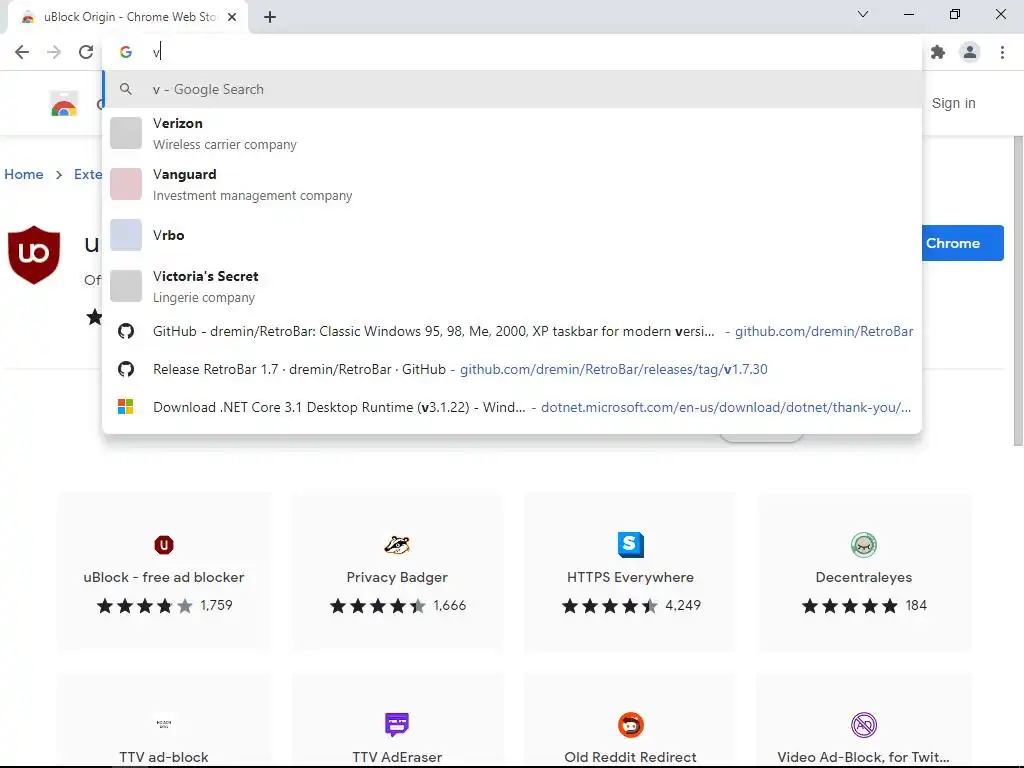The height and width of the screenshot is (768, 1024).
Task: Select the 'v - Google Search' suggestion
Action: click(512, 89)
